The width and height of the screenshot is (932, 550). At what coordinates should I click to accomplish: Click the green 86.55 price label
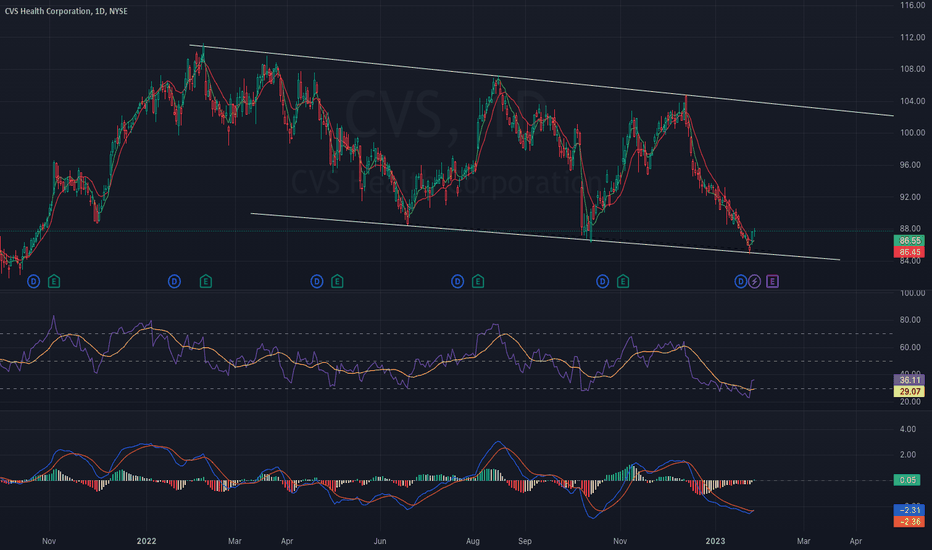click(x=909, y=240)
